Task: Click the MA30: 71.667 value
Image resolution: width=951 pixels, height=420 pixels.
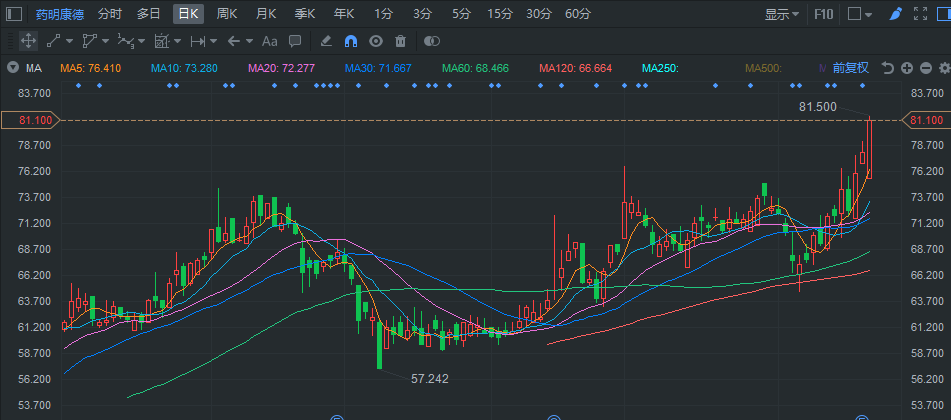Action: (x=378, y=68)
